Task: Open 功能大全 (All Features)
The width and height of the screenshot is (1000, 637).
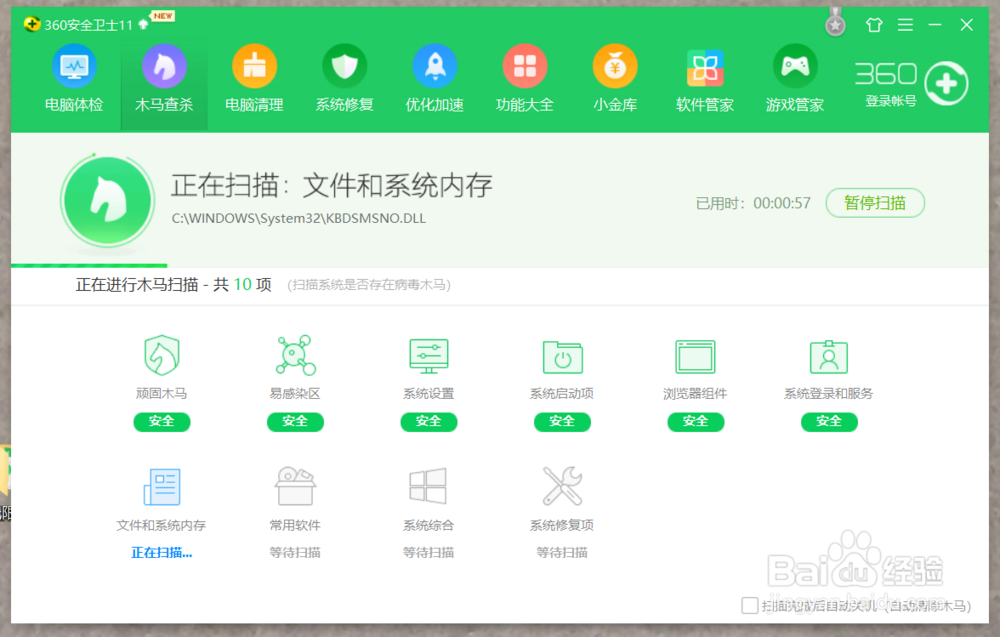Action: coord(524,78)
